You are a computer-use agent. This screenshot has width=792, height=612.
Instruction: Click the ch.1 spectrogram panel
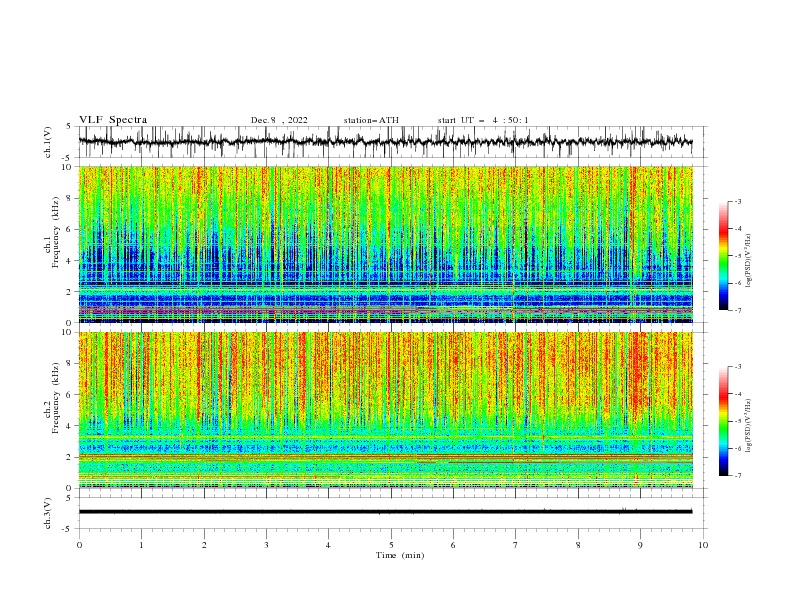coord(385,244)
